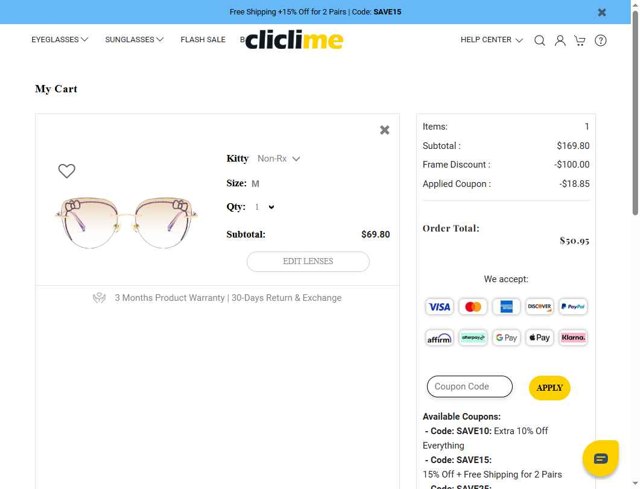The image size is (640, 489).
Task: Click the SAVE15 available coupon code
Action: pos(474,460)
